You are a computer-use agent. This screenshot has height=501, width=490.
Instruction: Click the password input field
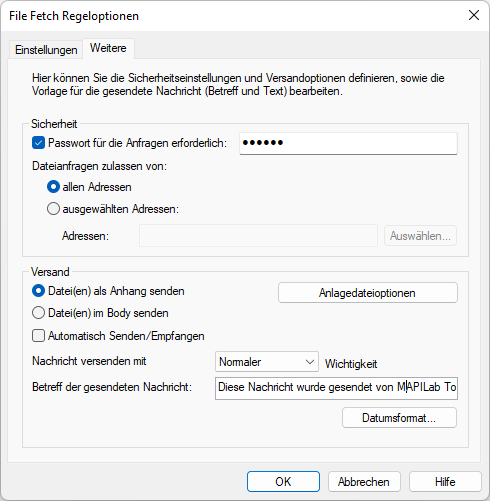[x=348, y=143]
